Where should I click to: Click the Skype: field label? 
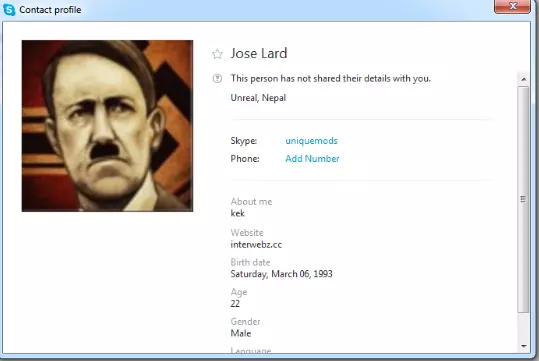click(244, 141)
